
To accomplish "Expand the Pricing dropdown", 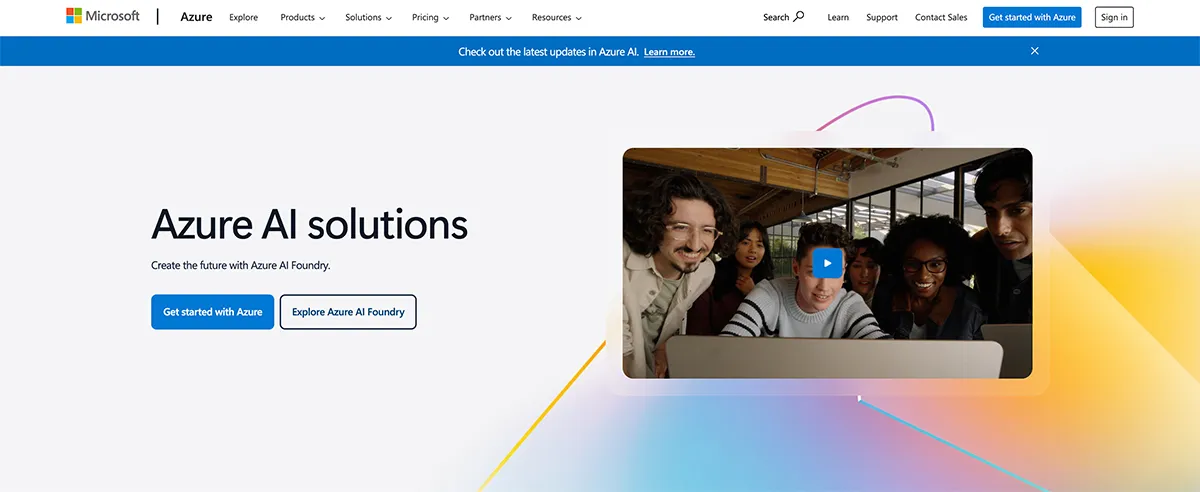I will tap(431, 17).
